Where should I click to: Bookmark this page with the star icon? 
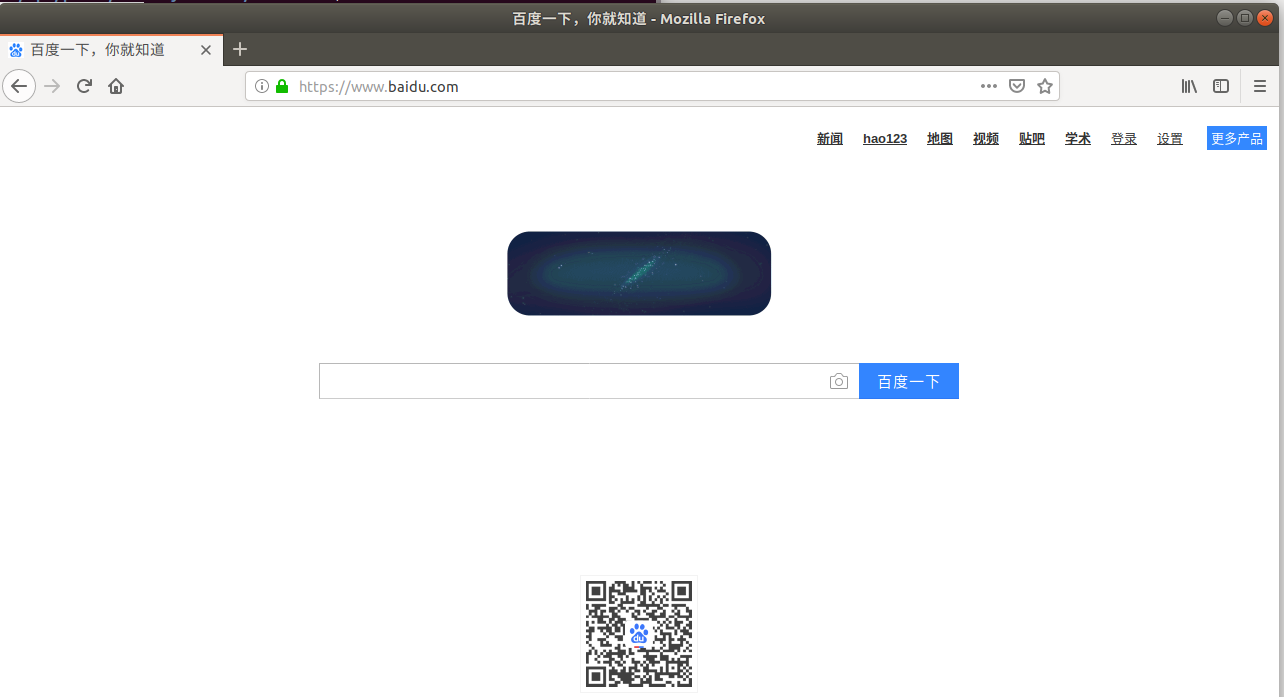pos(1045,86)
